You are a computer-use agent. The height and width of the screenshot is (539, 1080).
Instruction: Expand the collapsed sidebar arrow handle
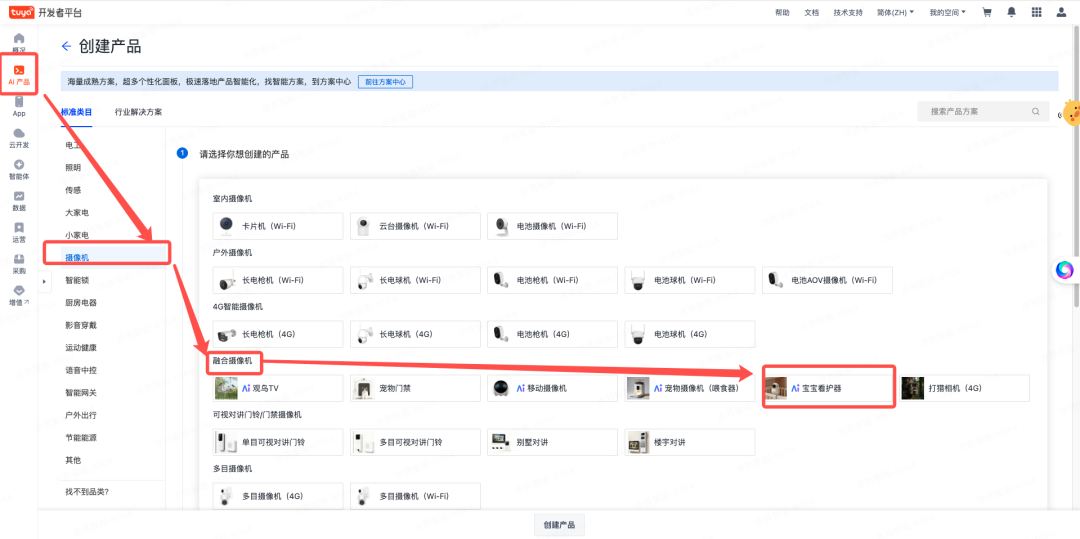pyautogui.click(x=43, y=281)
